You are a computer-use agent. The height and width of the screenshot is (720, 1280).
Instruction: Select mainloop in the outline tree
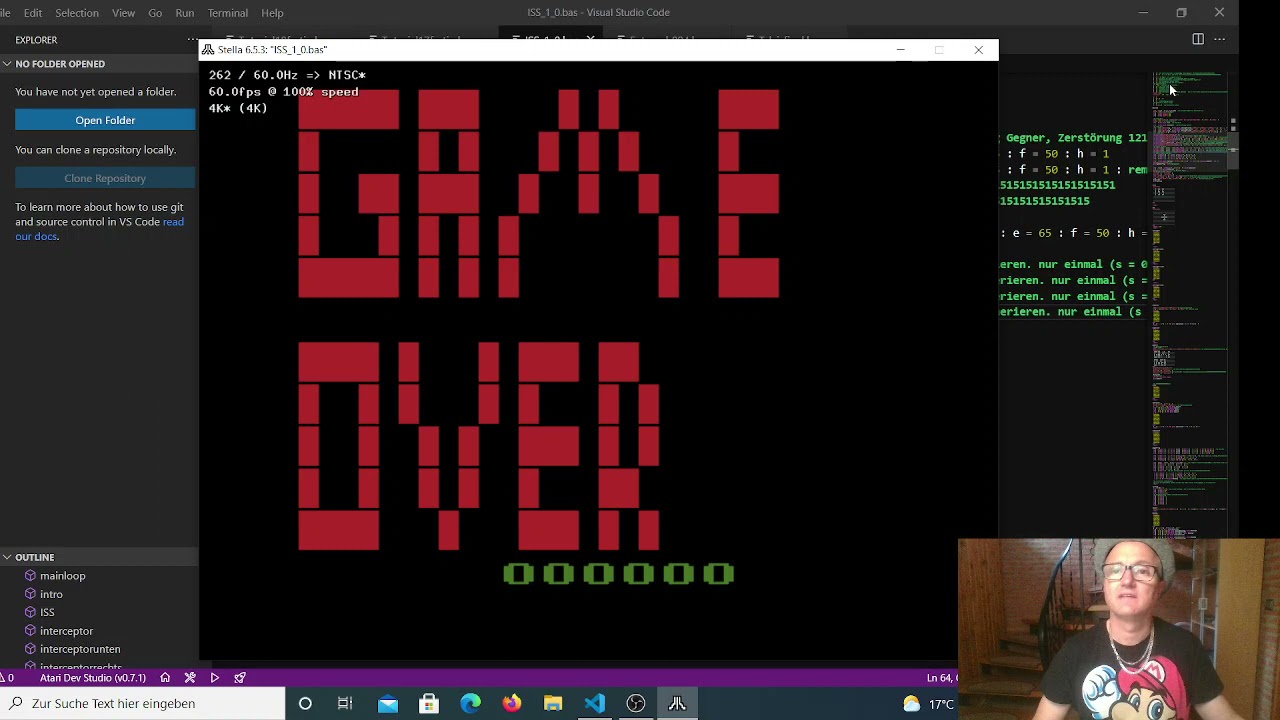tap(62, 576)
